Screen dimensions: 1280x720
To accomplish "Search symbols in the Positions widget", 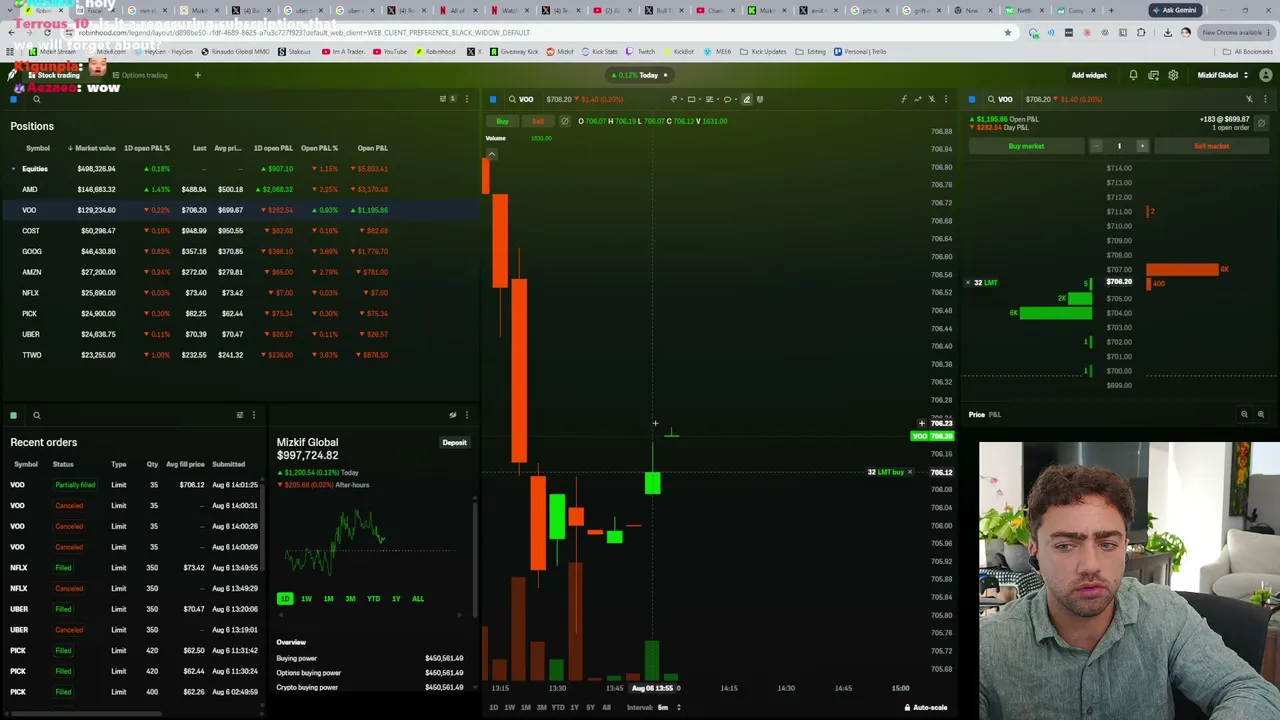I will pos(37,99).
